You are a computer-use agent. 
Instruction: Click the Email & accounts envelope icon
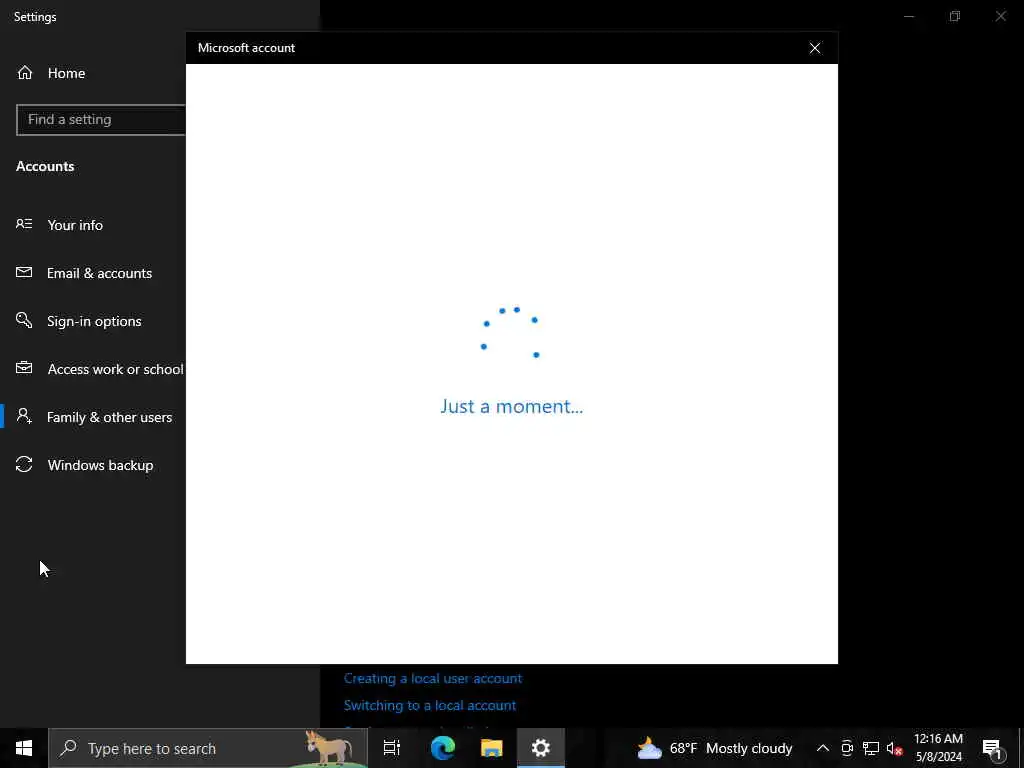click(24, 272)
